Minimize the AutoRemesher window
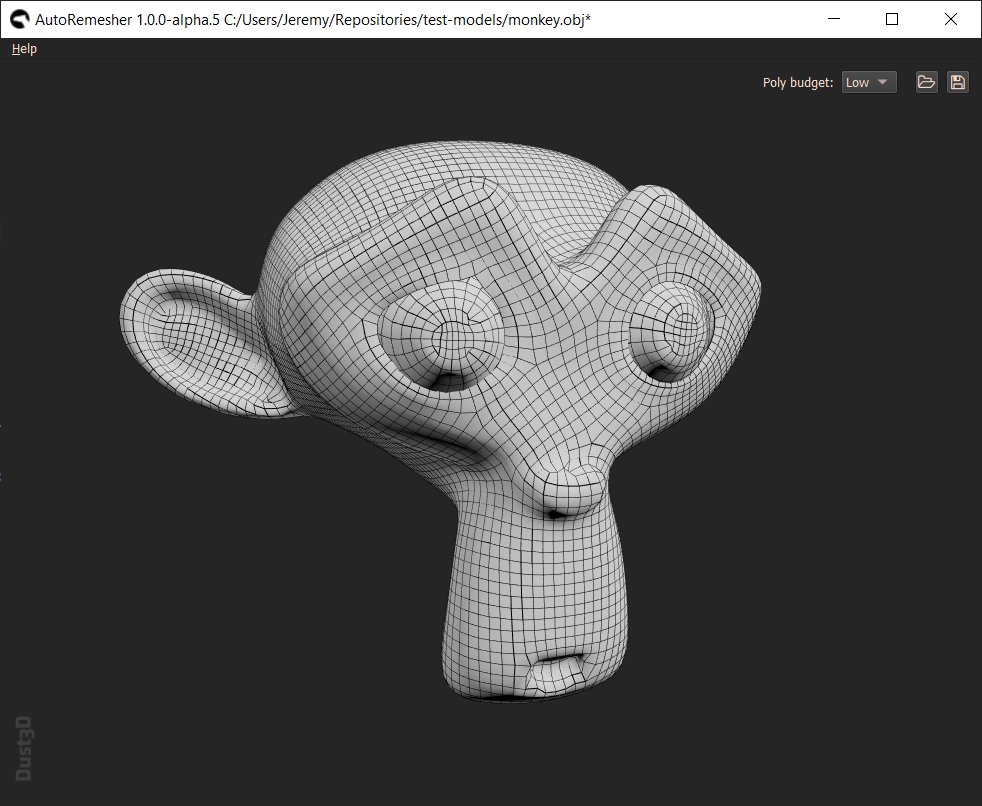The image size is (982, 806). (x=834, y=19)
